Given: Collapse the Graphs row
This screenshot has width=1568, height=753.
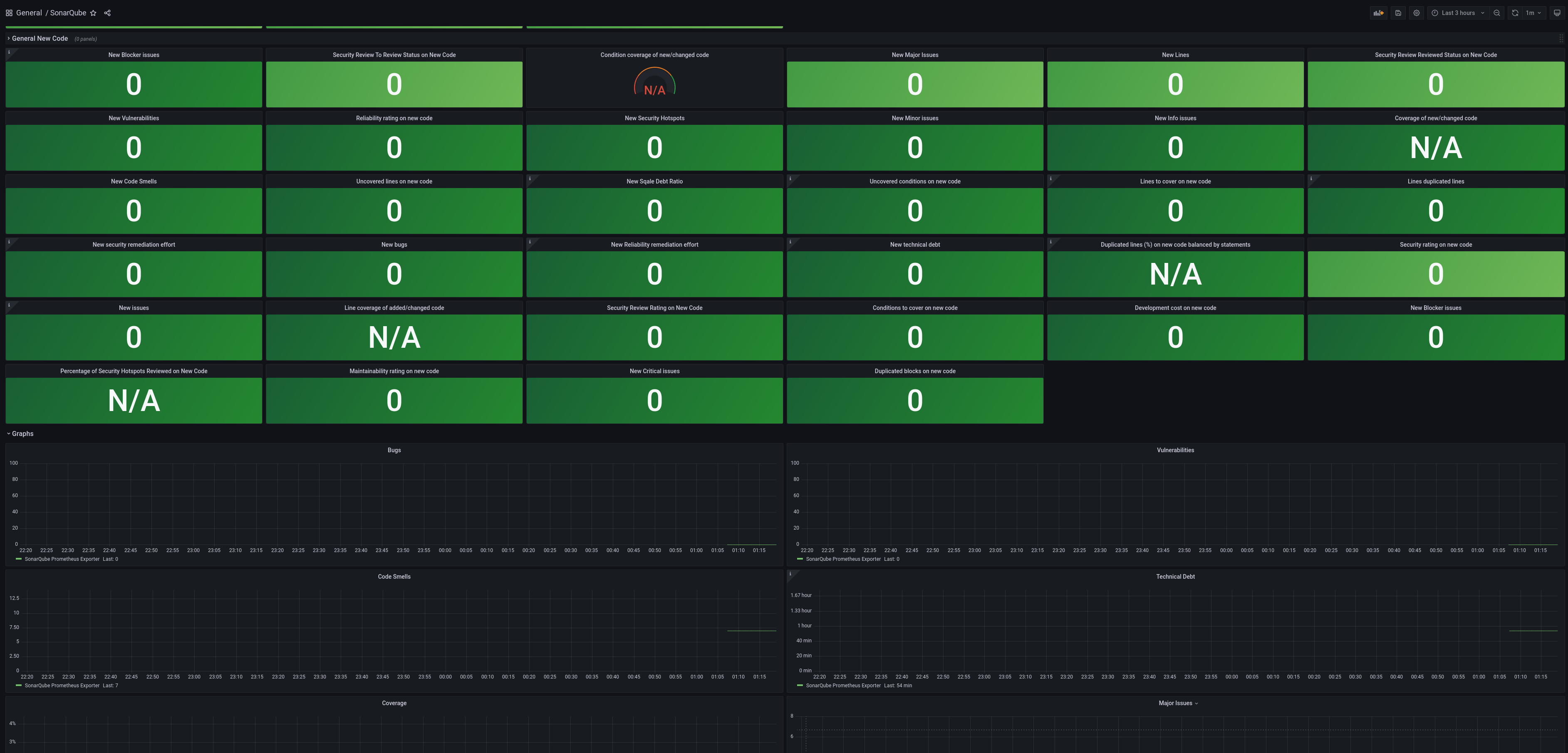Looking at the screenshot, I should click(22, 433).
